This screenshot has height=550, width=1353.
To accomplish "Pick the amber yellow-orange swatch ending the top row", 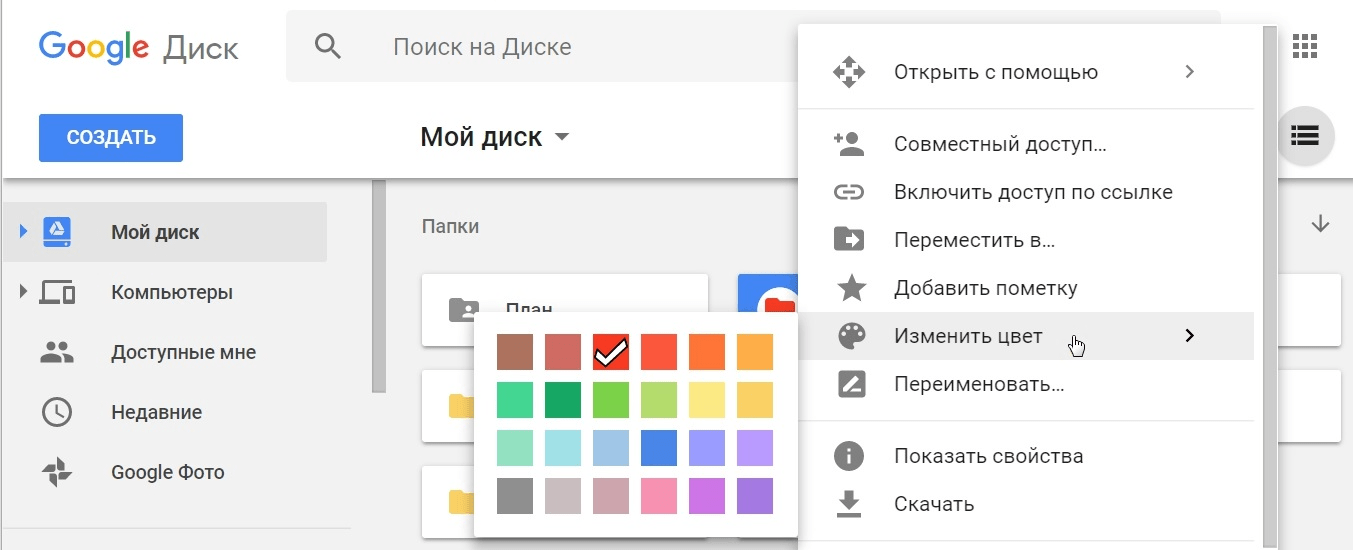I will click(755, 352).
